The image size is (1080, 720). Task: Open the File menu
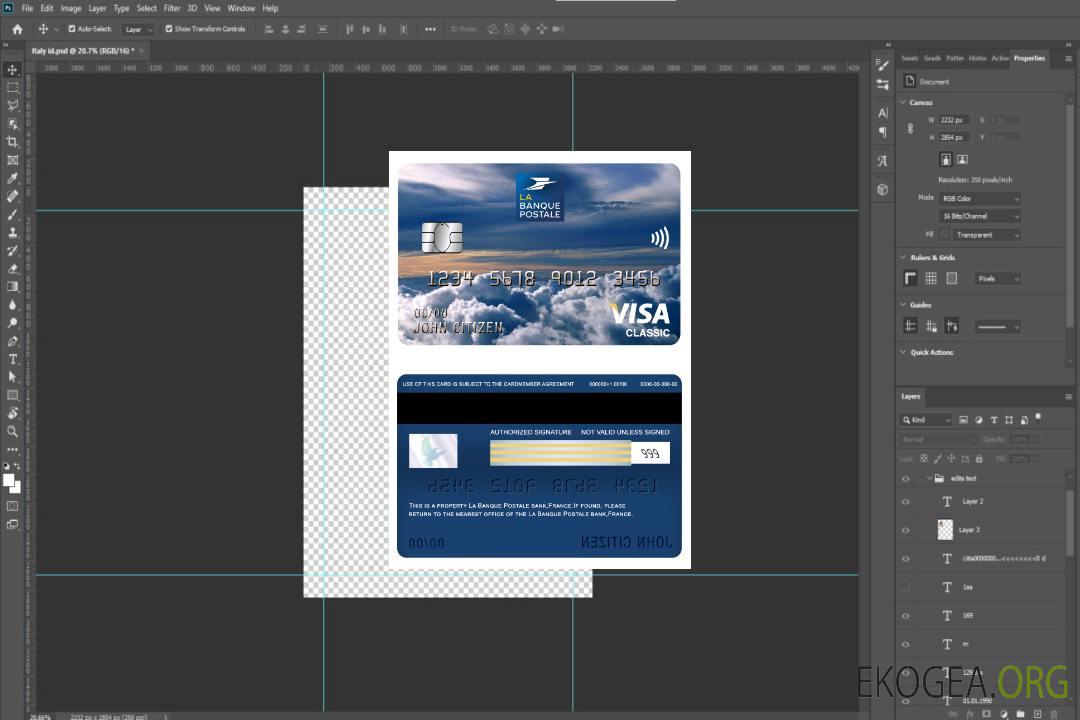pyautogui.click(x=28, y=8)
